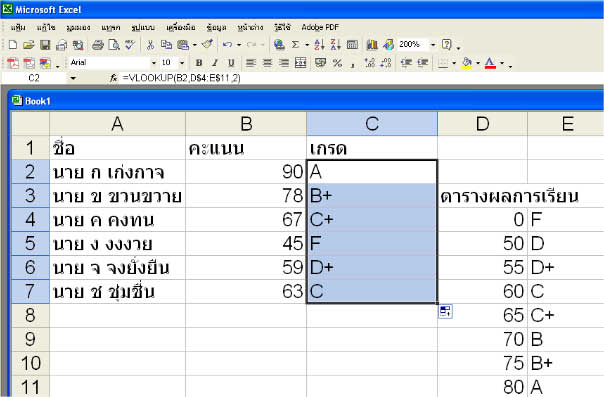Save the workbook with floppy icon
Image resolution: width=604 pixels, height=397 pixels.
click(45, 45)
